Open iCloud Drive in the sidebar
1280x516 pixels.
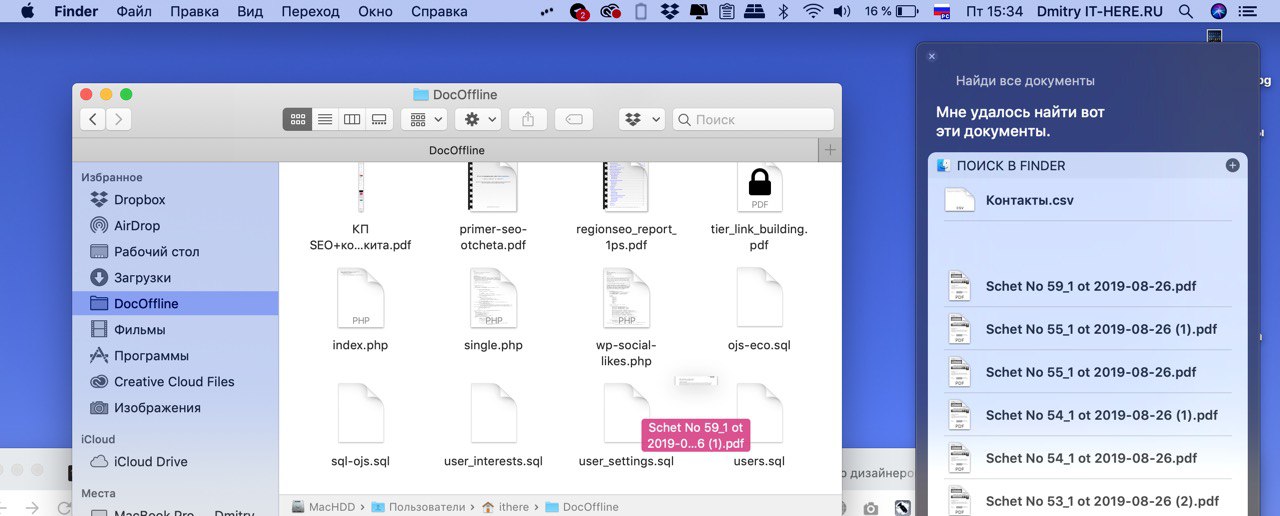pyautogui.click(x=150, y=462)
